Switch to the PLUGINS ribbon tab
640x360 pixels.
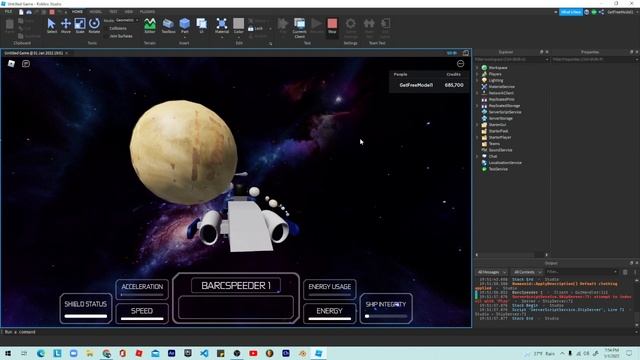(147, 12)
